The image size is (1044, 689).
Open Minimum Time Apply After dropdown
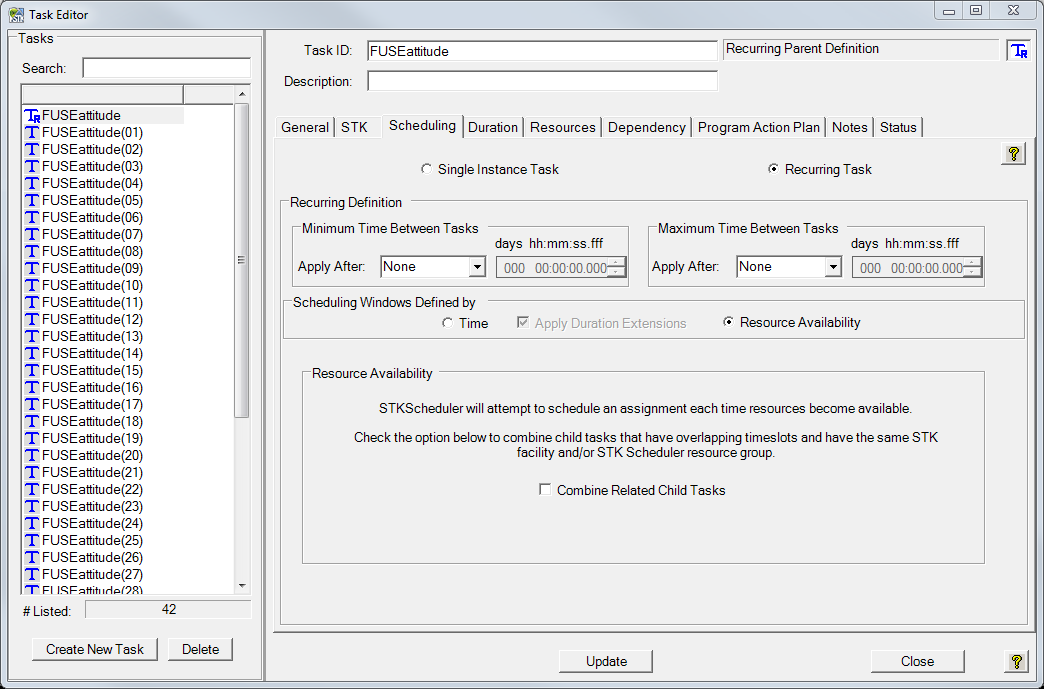476,267
